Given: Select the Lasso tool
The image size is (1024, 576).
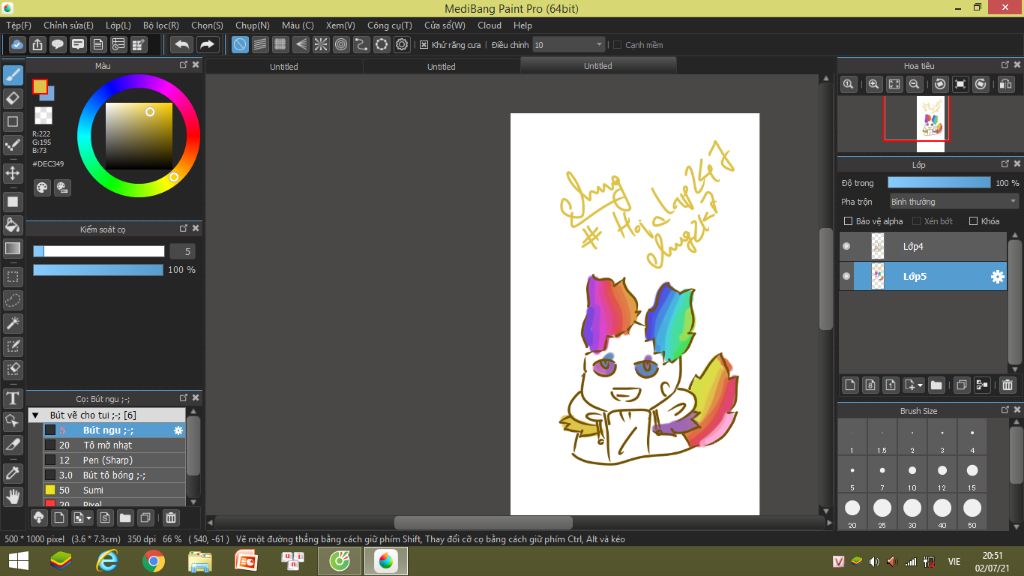Looking at the screenshot, I should pyautogui.click(x=12, y=300).
